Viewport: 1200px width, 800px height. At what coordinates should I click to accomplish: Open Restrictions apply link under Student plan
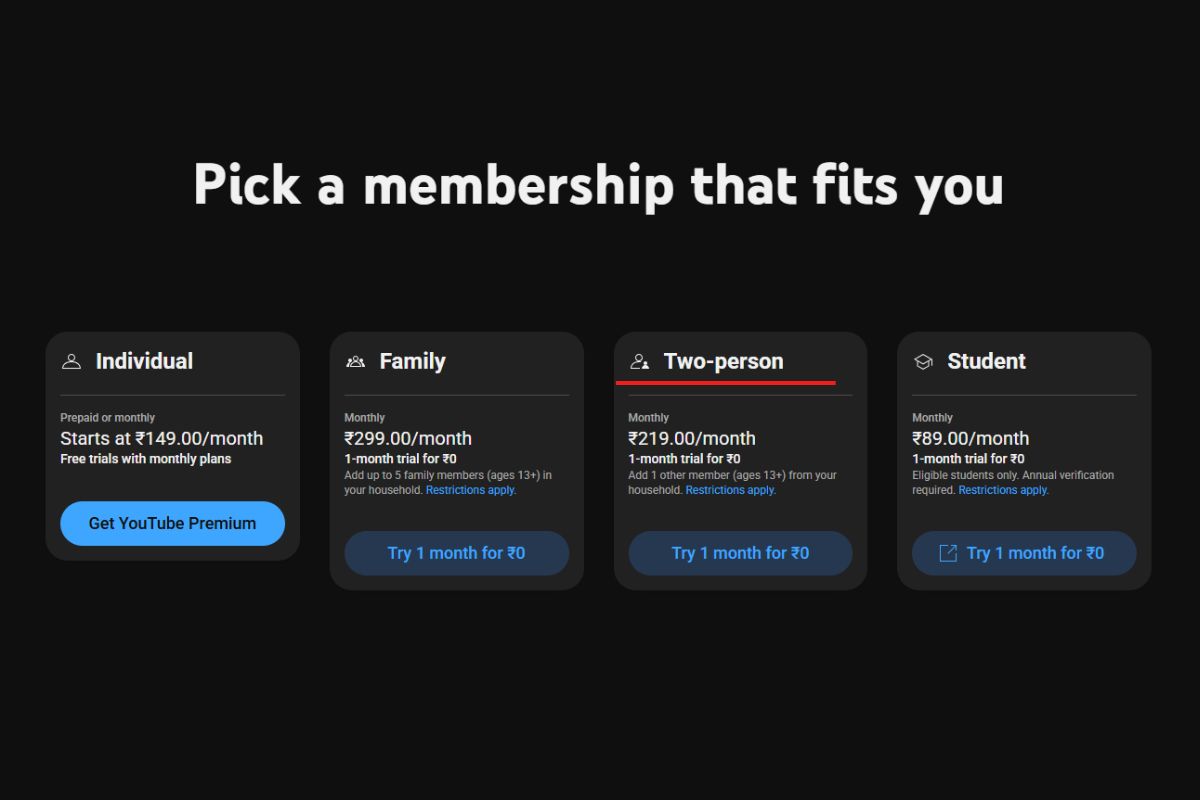click(x=1003, y=491)
